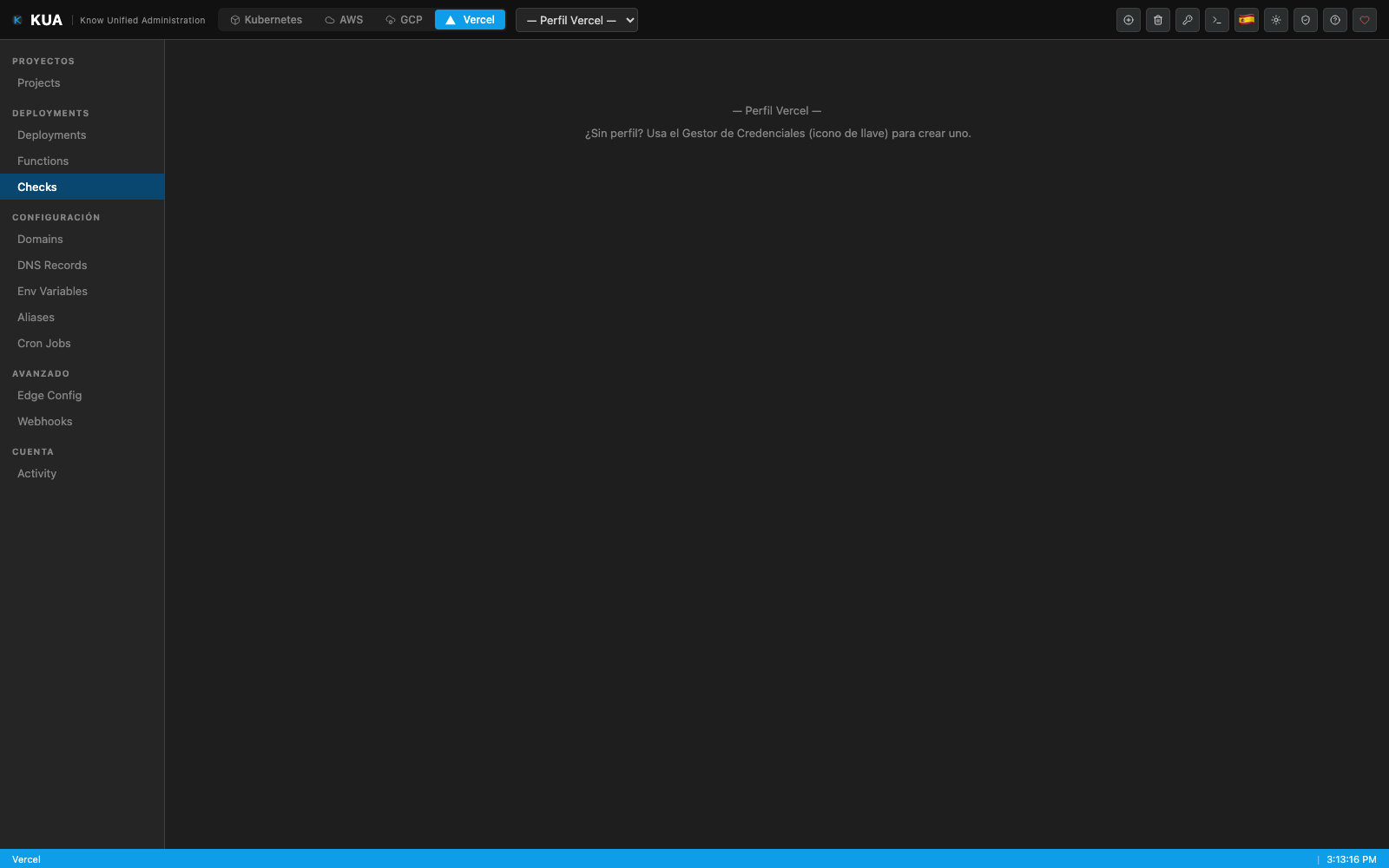
Task: Click the '— Perfil Vercel —' heading in main panel
Action: tap(777, 111)
